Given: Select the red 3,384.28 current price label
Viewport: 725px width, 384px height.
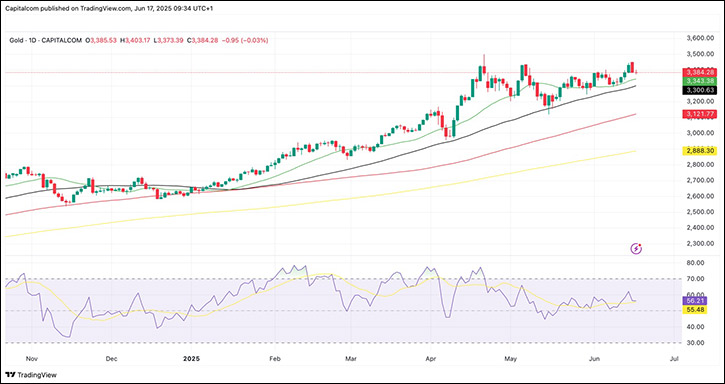Looking at the screenshot, I should pos(700,72).
